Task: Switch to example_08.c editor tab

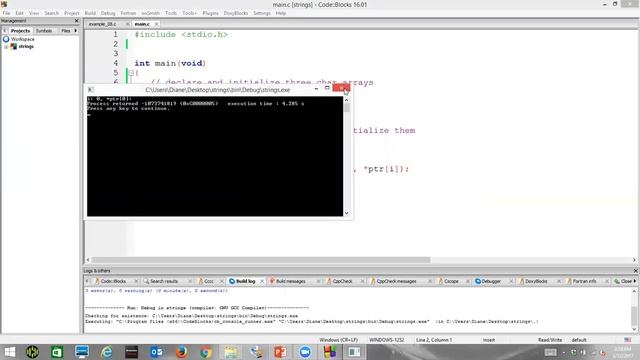Action: 102,24
